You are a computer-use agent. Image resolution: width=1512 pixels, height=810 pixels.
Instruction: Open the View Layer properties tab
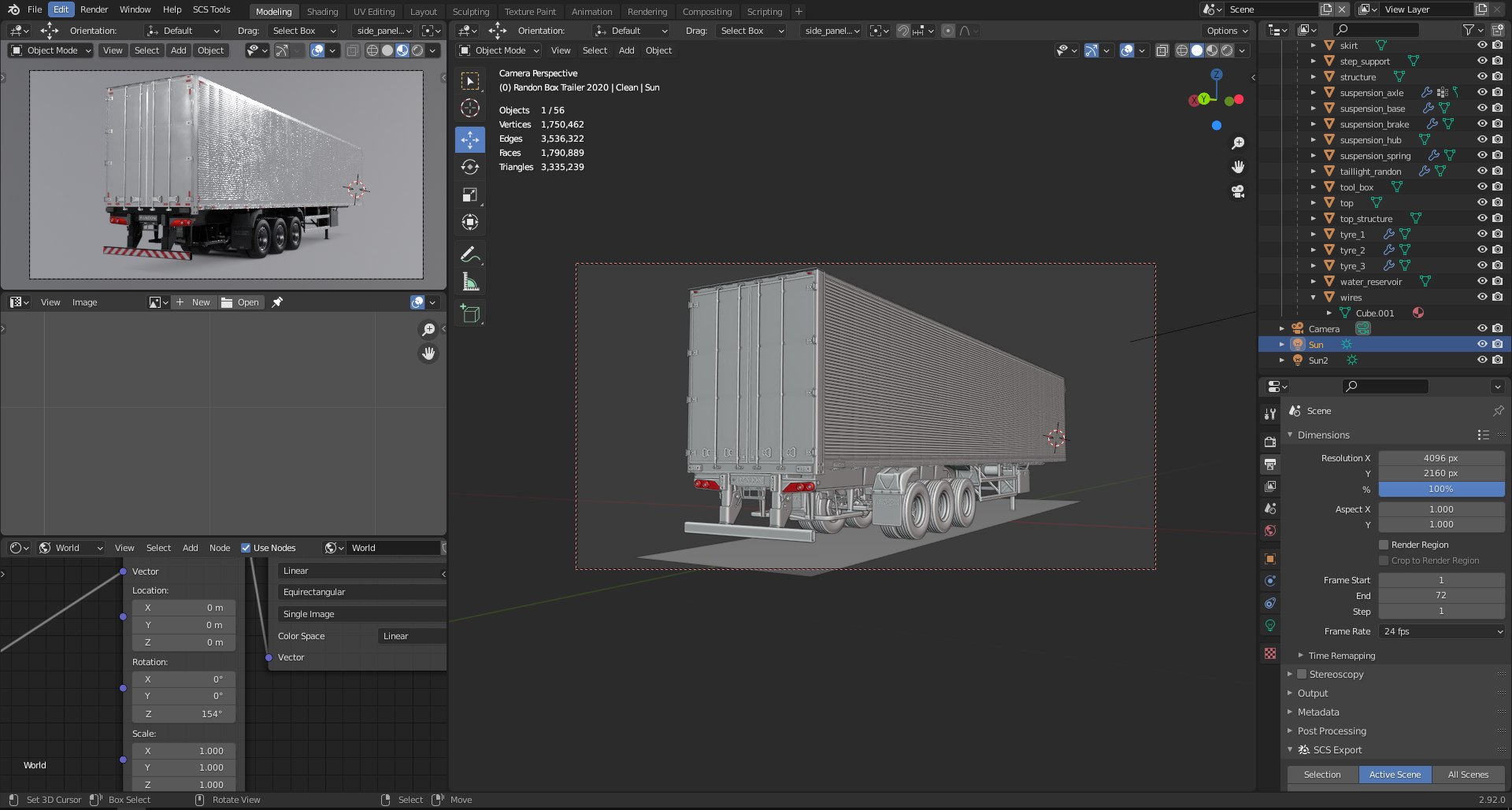[x=1269, y=486]
